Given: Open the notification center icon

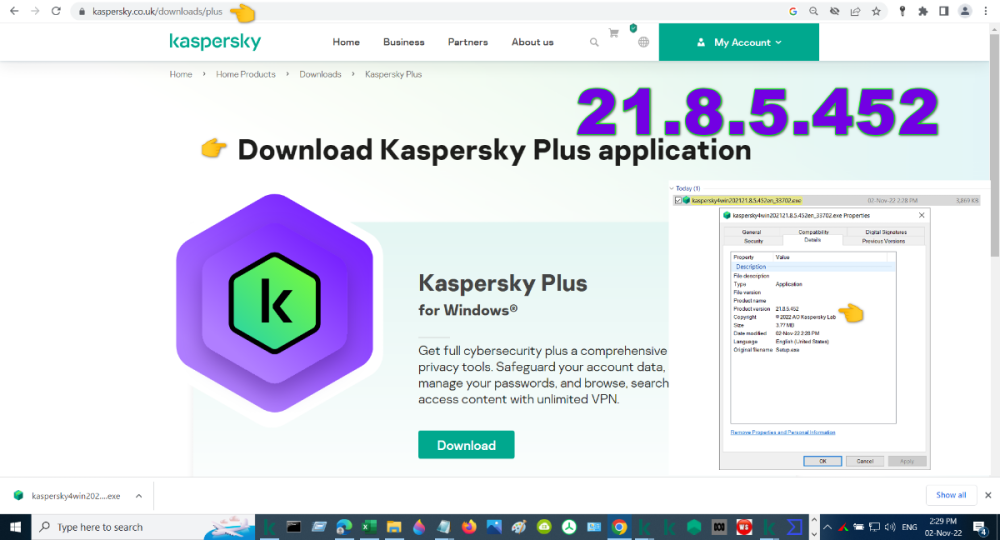Looking at the screenshot, I should pos(980,527).
